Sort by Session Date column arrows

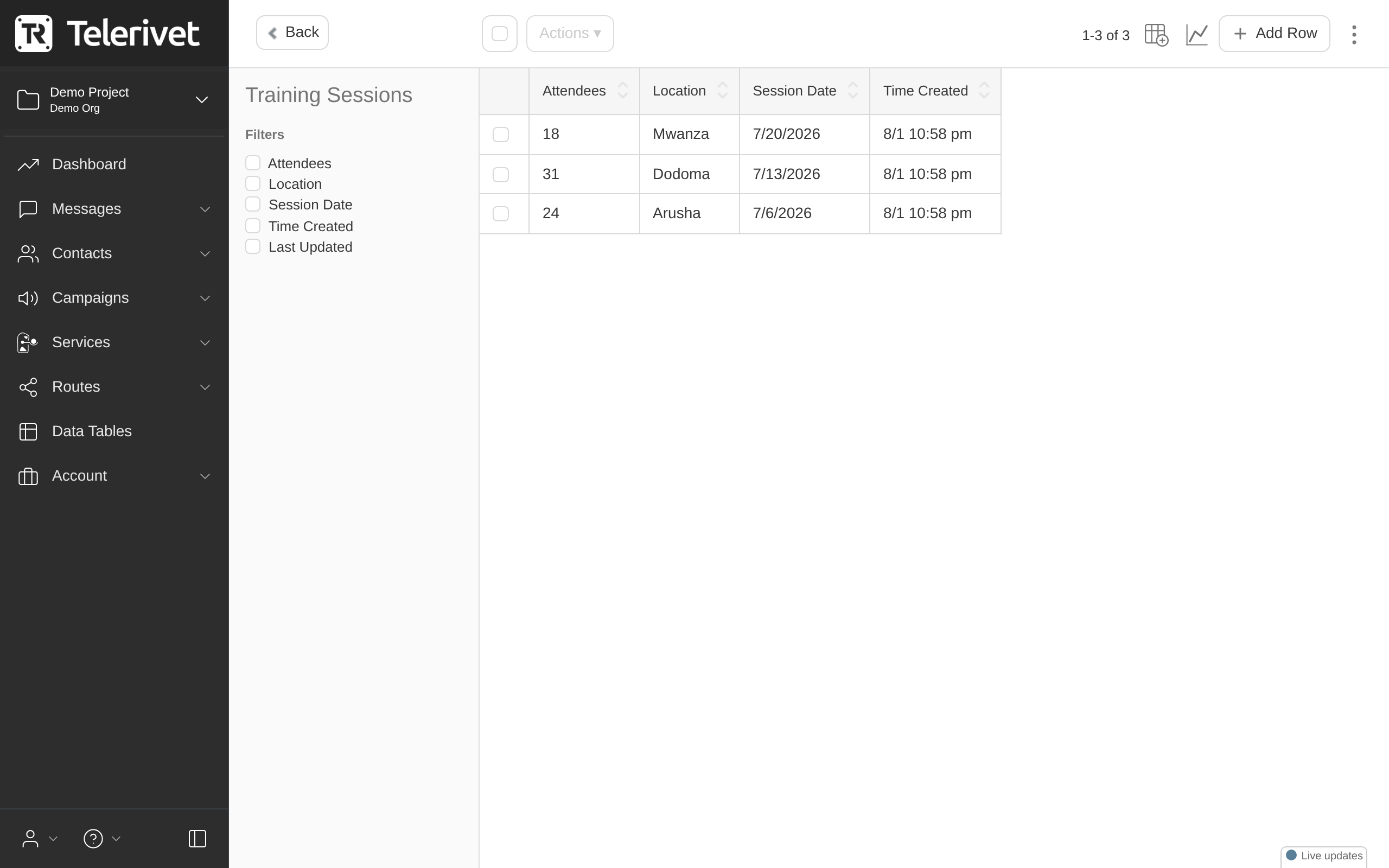click(853, 91)
